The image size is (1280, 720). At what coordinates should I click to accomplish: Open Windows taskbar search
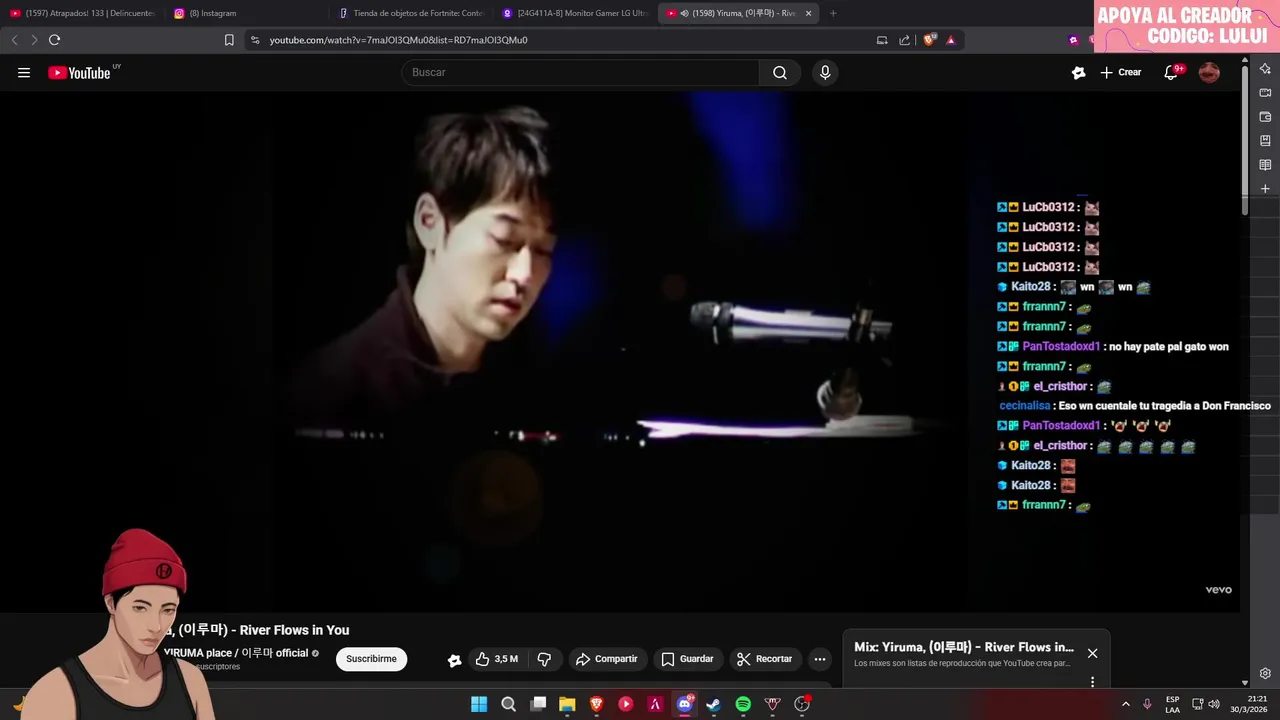508,704
